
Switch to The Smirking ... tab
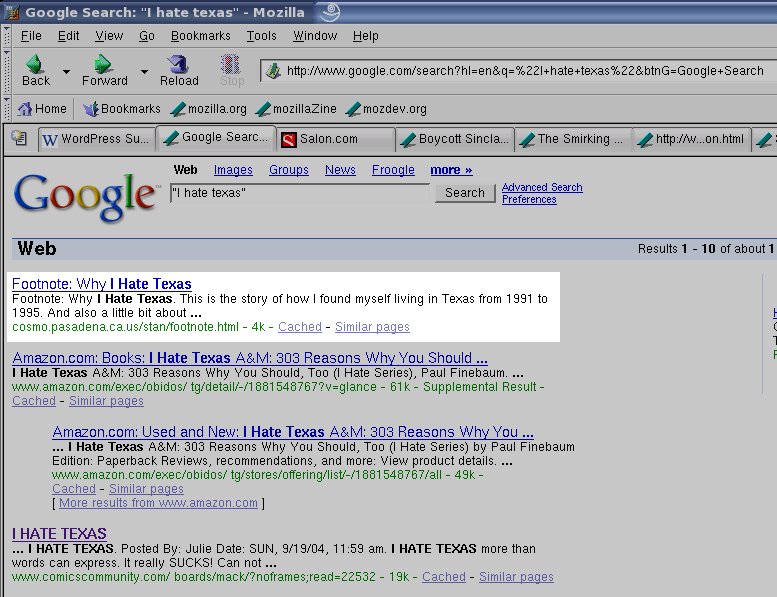[x=574, y=139]
